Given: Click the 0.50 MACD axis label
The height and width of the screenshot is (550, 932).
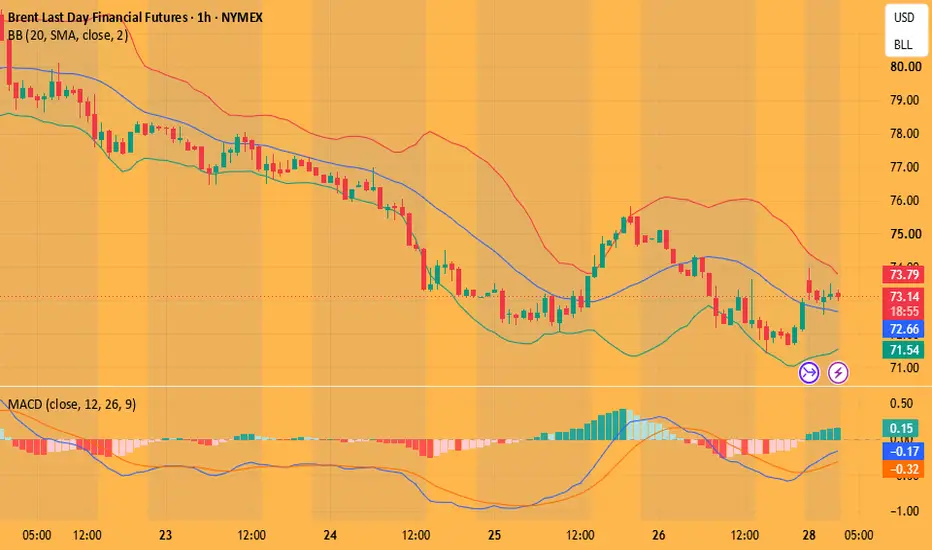Looking at the screenshot, I should tap(902, 404).
